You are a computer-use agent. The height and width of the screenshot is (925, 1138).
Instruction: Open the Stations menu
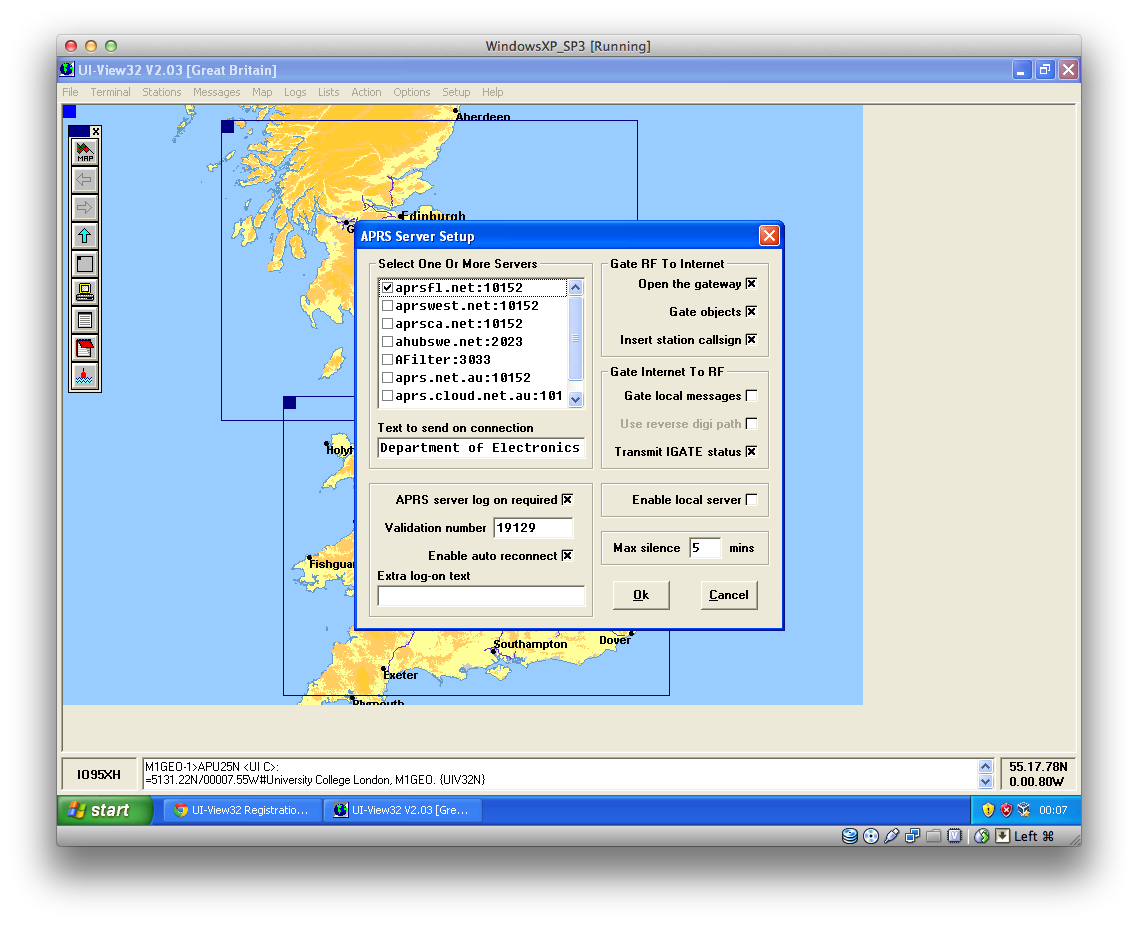[161, 92]
